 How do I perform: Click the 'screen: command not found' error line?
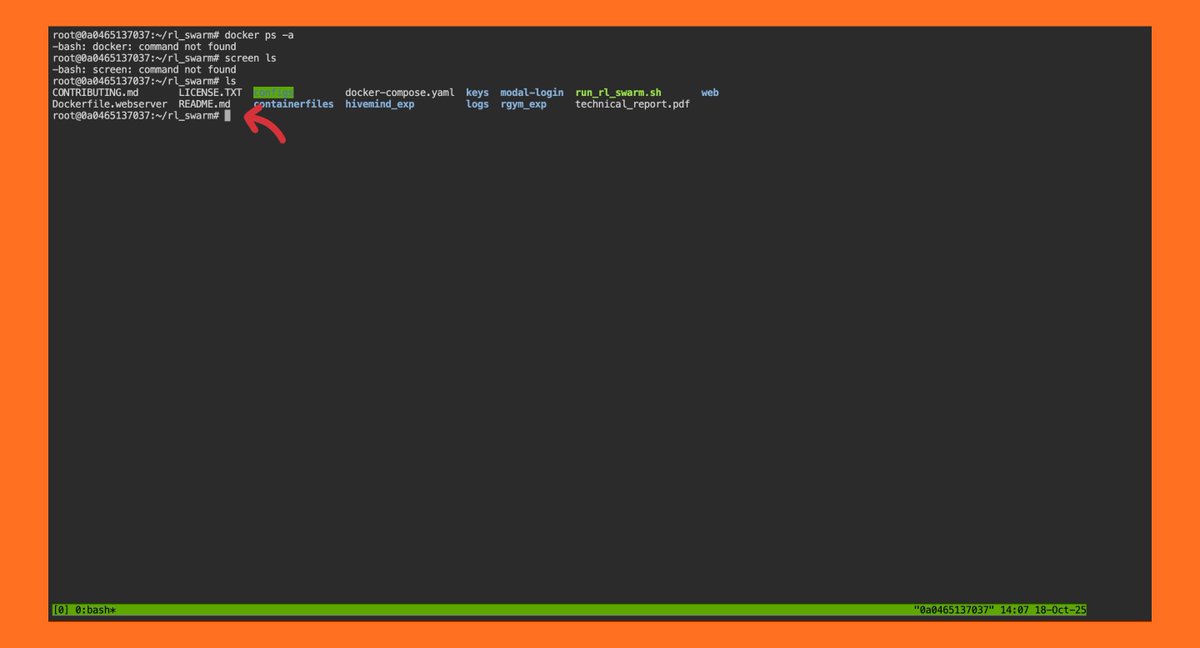click(x=144, y=70)
